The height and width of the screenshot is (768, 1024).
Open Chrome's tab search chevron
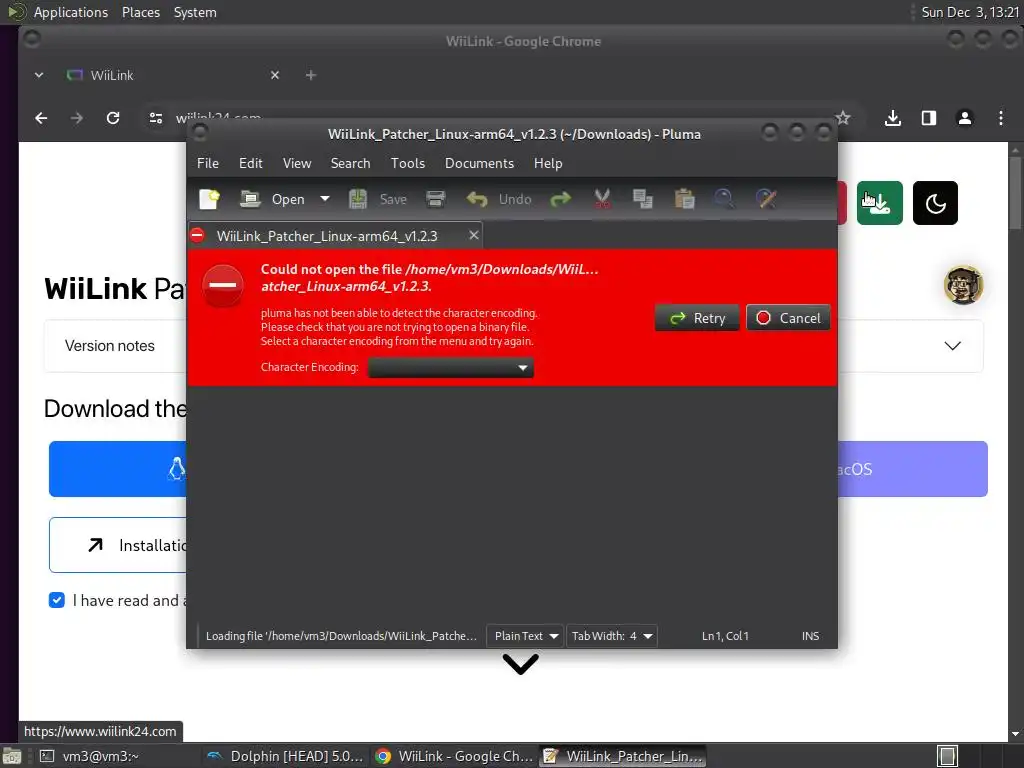[39, 75]
